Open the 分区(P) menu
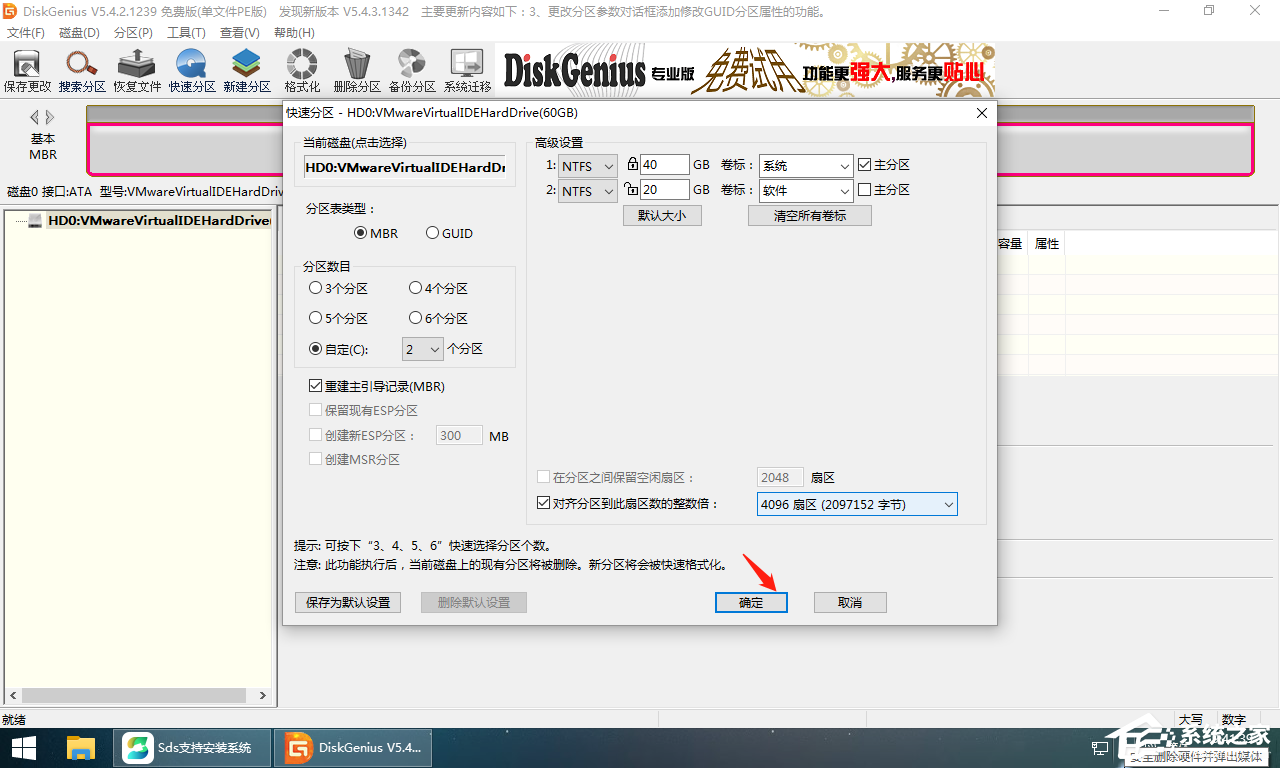 [x=133, y=33]
